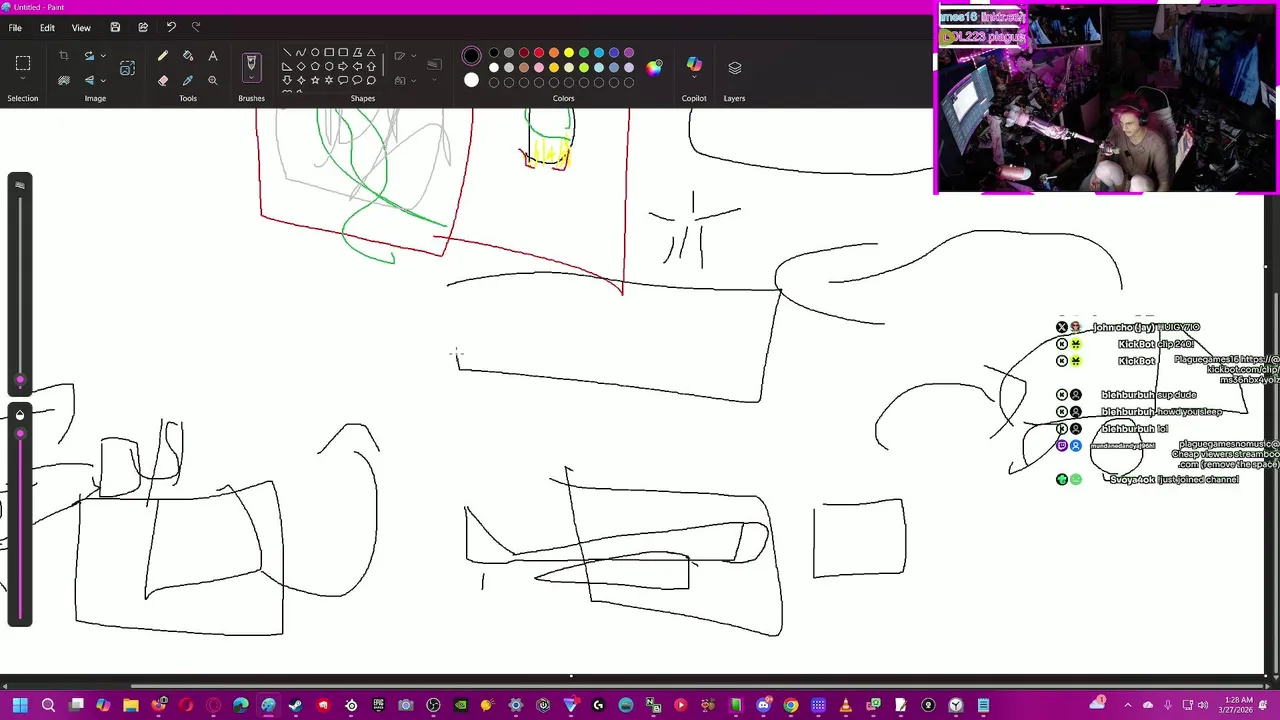Open Google Chrome from taskbar
Image resolution: width=1280 pixels, height=720 pixels.
pos(791,706)
